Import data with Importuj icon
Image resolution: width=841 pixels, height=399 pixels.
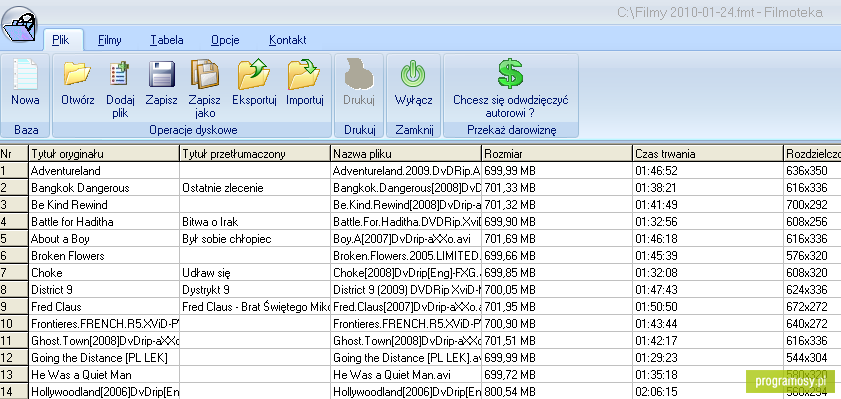304,74
